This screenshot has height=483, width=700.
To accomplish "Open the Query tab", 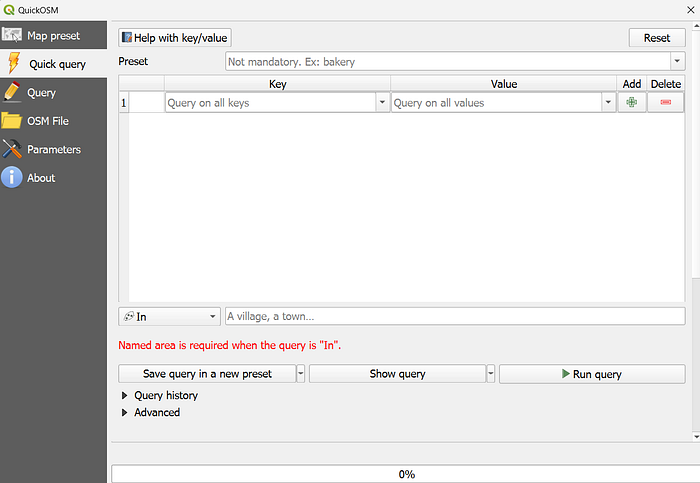I will click(53, 92).
